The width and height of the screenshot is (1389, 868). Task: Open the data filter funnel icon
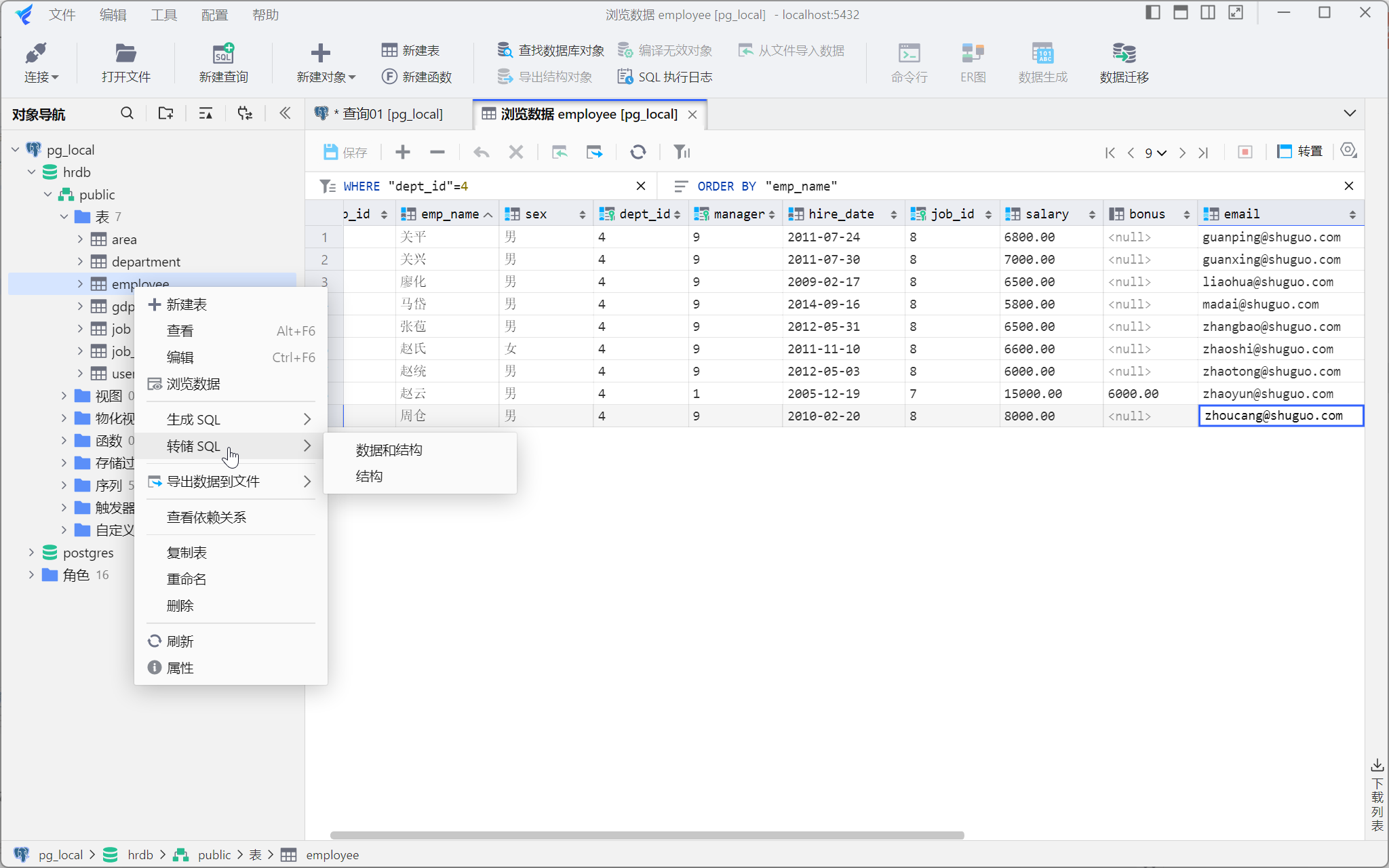point(681,152)
